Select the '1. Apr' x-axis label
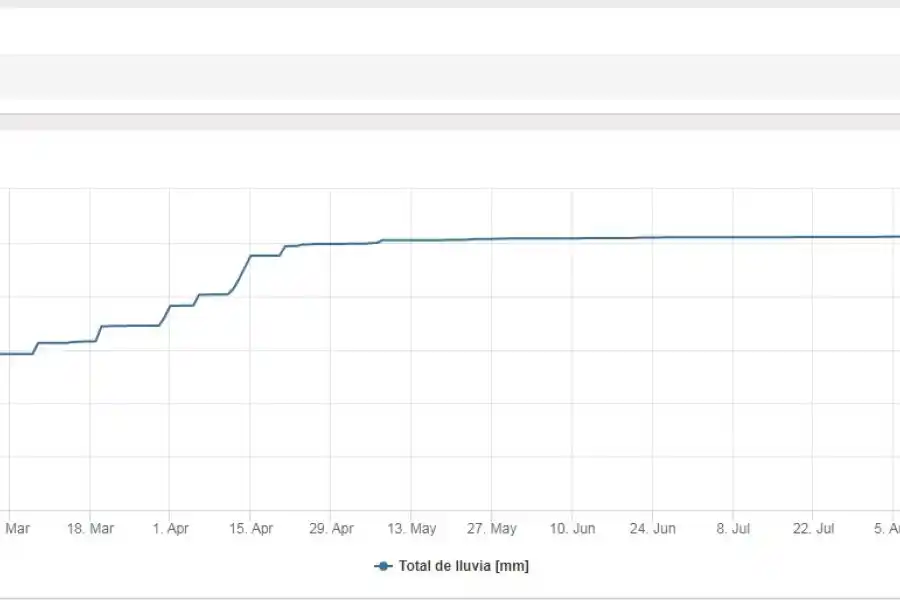Screen dimensions: 900x600 pyautogui.click(x=170, y=529)
